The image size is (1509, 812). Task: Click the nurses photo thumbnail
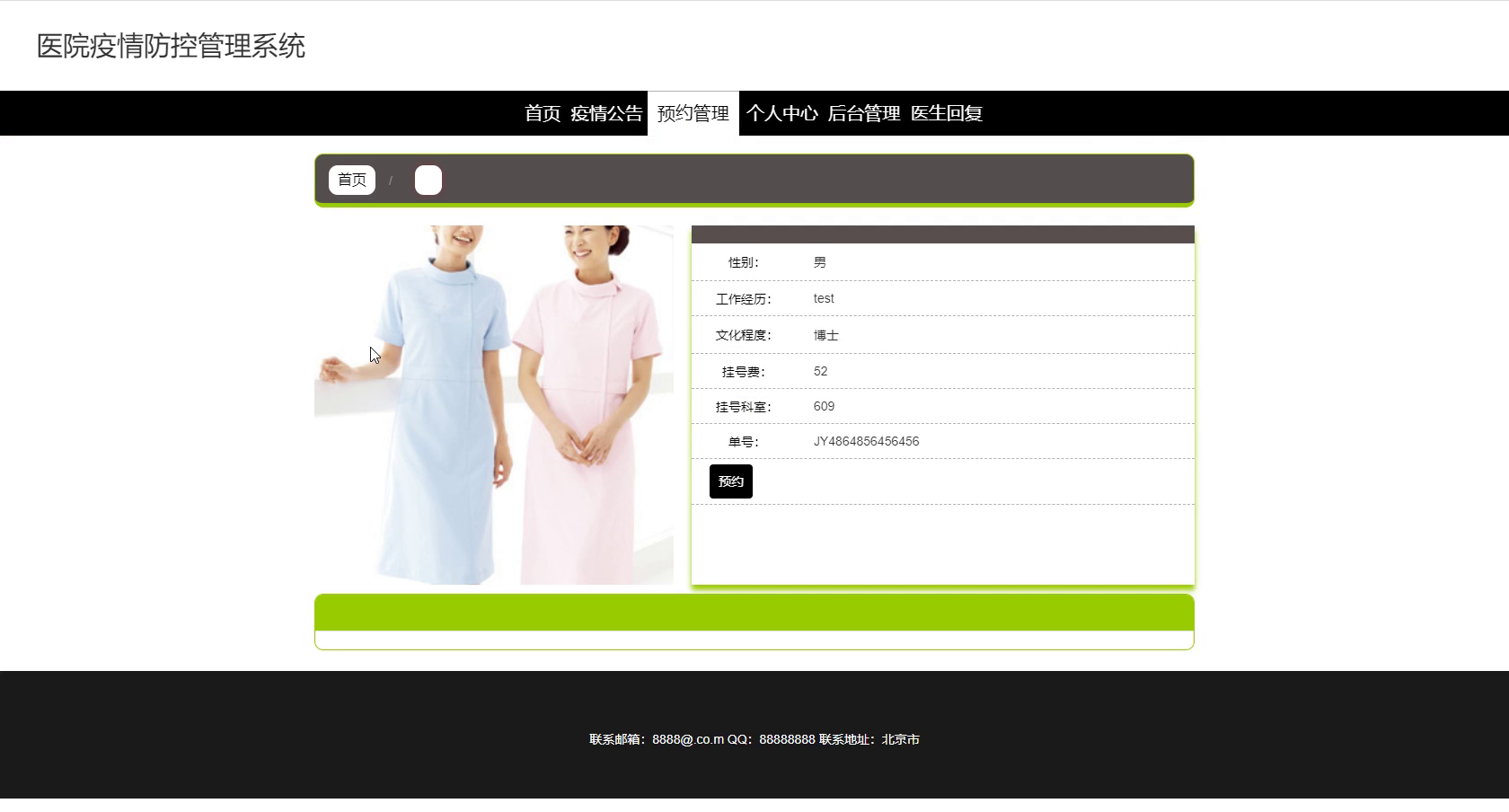494,405
